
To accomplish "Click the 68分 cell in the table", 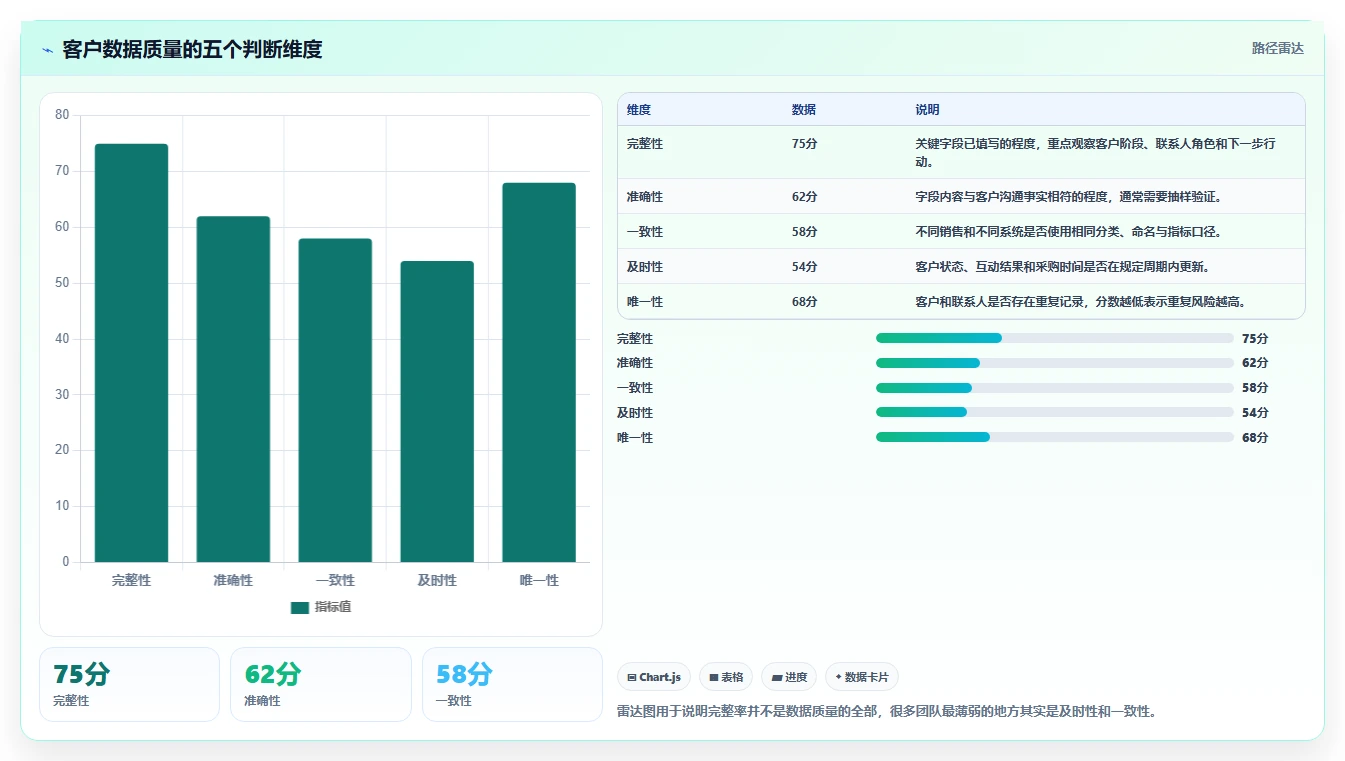I will tap(805, 302).
